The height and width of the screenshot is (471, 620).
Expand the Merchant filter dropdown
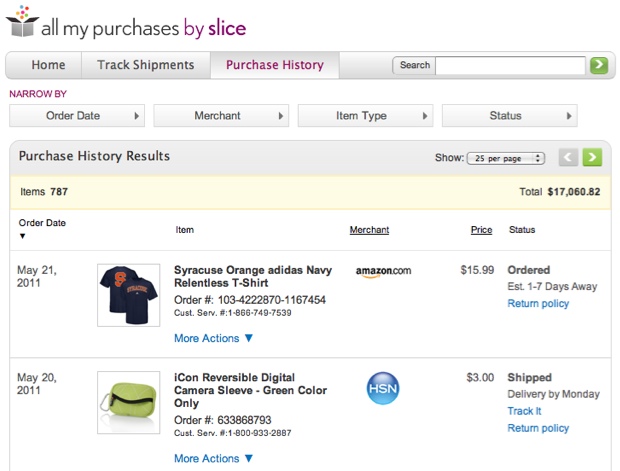tap(222, 116)
